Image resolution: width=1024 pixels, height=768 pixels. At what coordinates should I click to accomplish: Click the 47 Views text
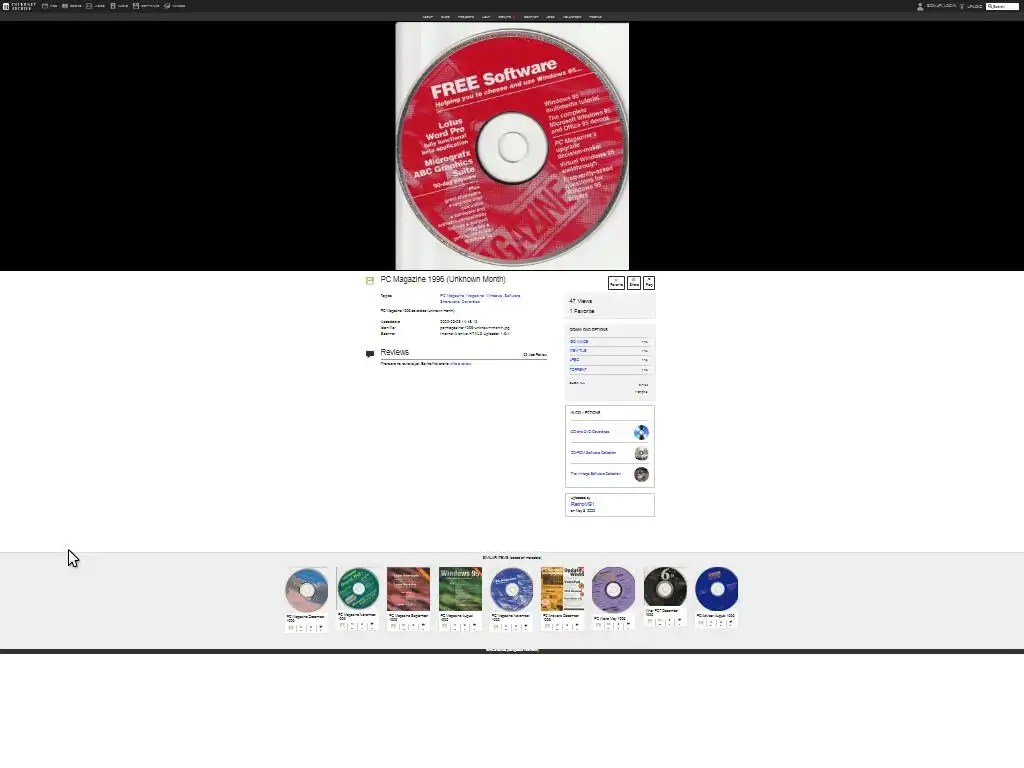(x=581, y=301)
